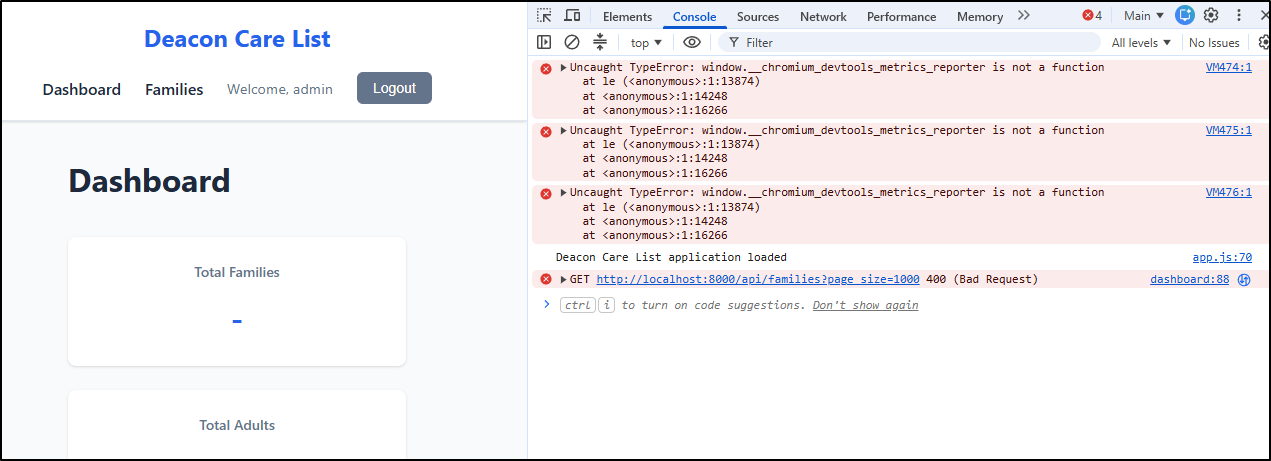Open the VM475:1 source link
This screenshot has height=461, width=1271.
tap(1228, 130)
